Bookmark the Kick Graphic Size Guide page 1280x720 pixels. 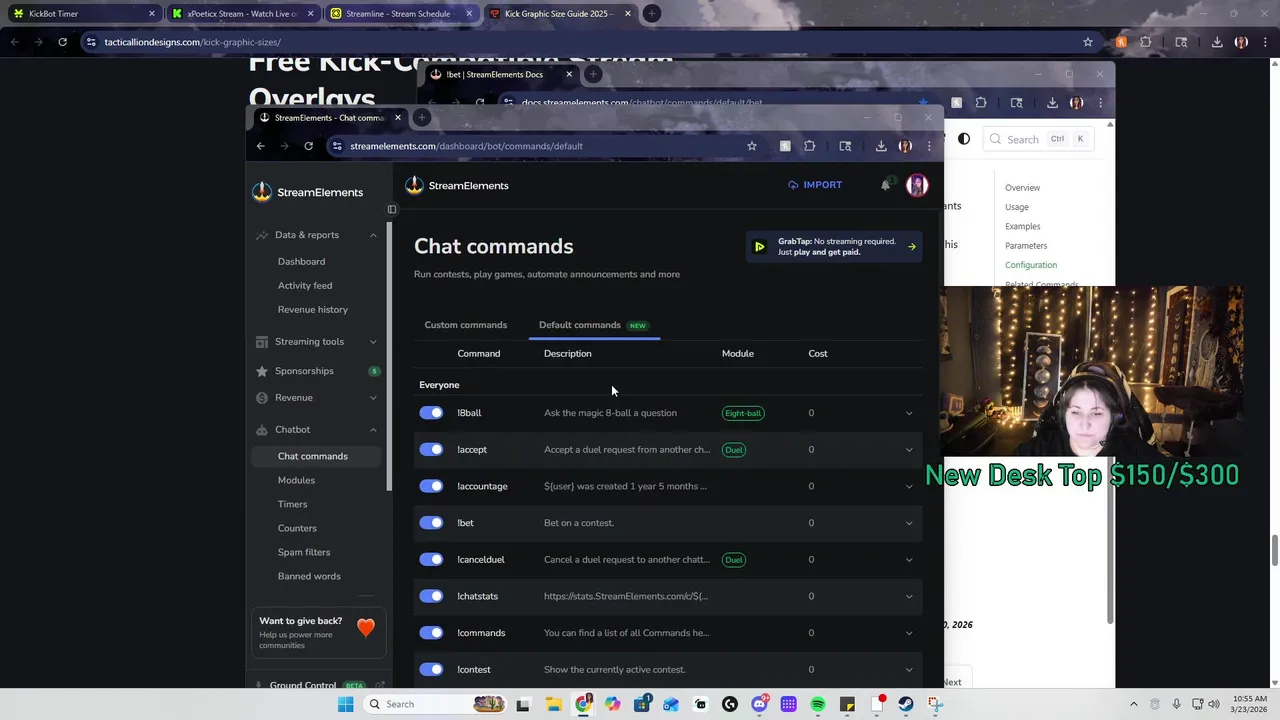[1088, 42]
